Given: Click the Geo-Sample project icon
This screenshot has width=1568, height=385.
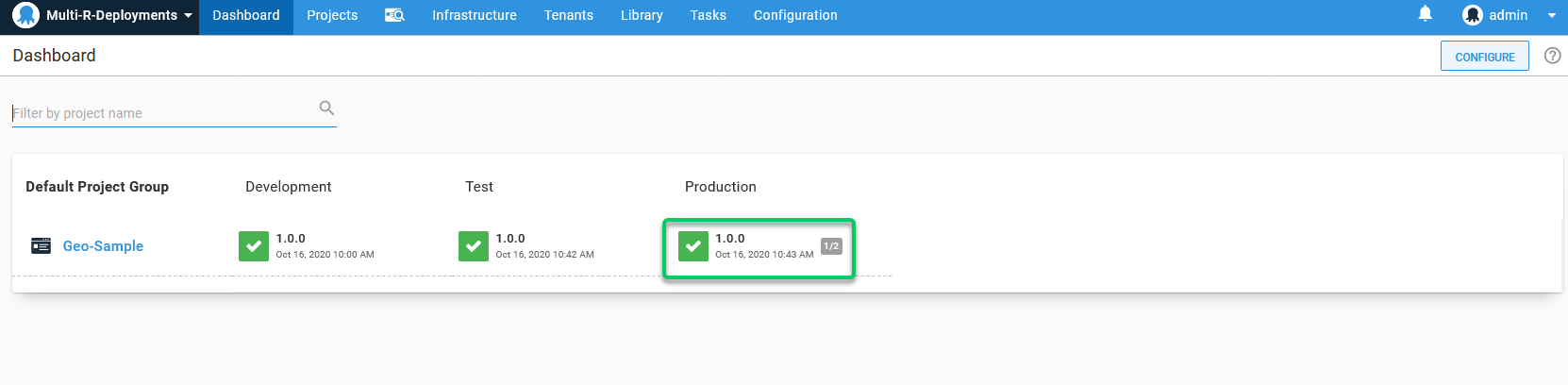Looking at the screenshot, I should point(41,246).
